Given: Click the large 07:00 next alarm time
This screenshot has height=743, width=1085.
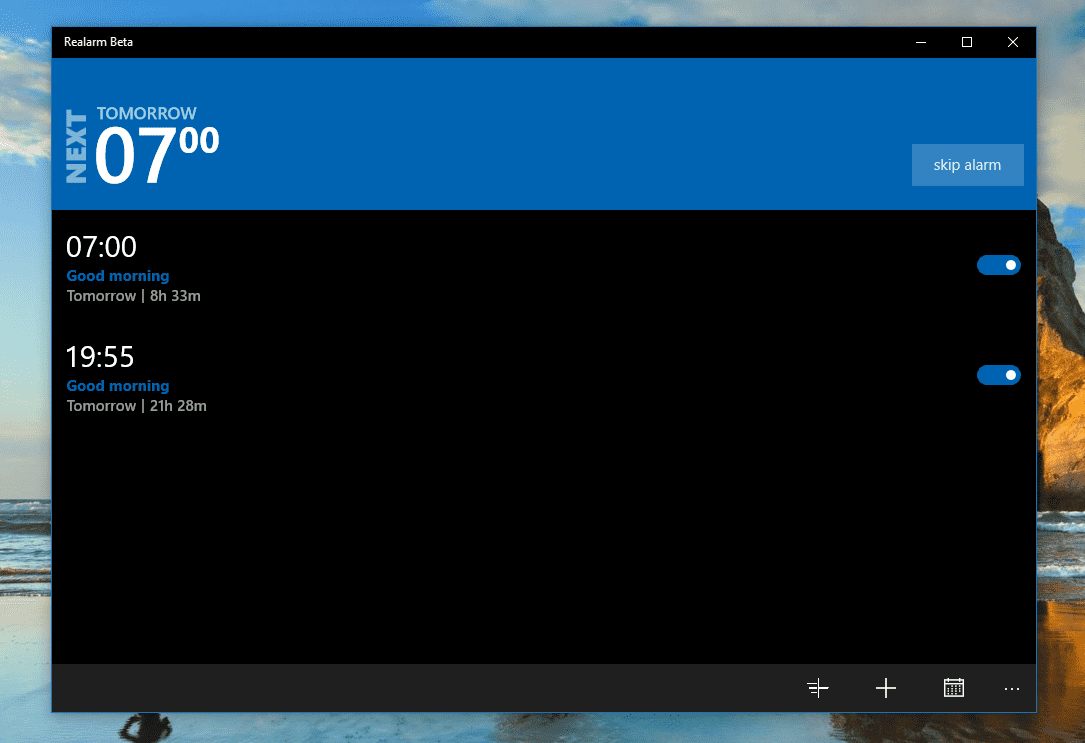Looking at the screenshot, I should (x=156, y=156).
